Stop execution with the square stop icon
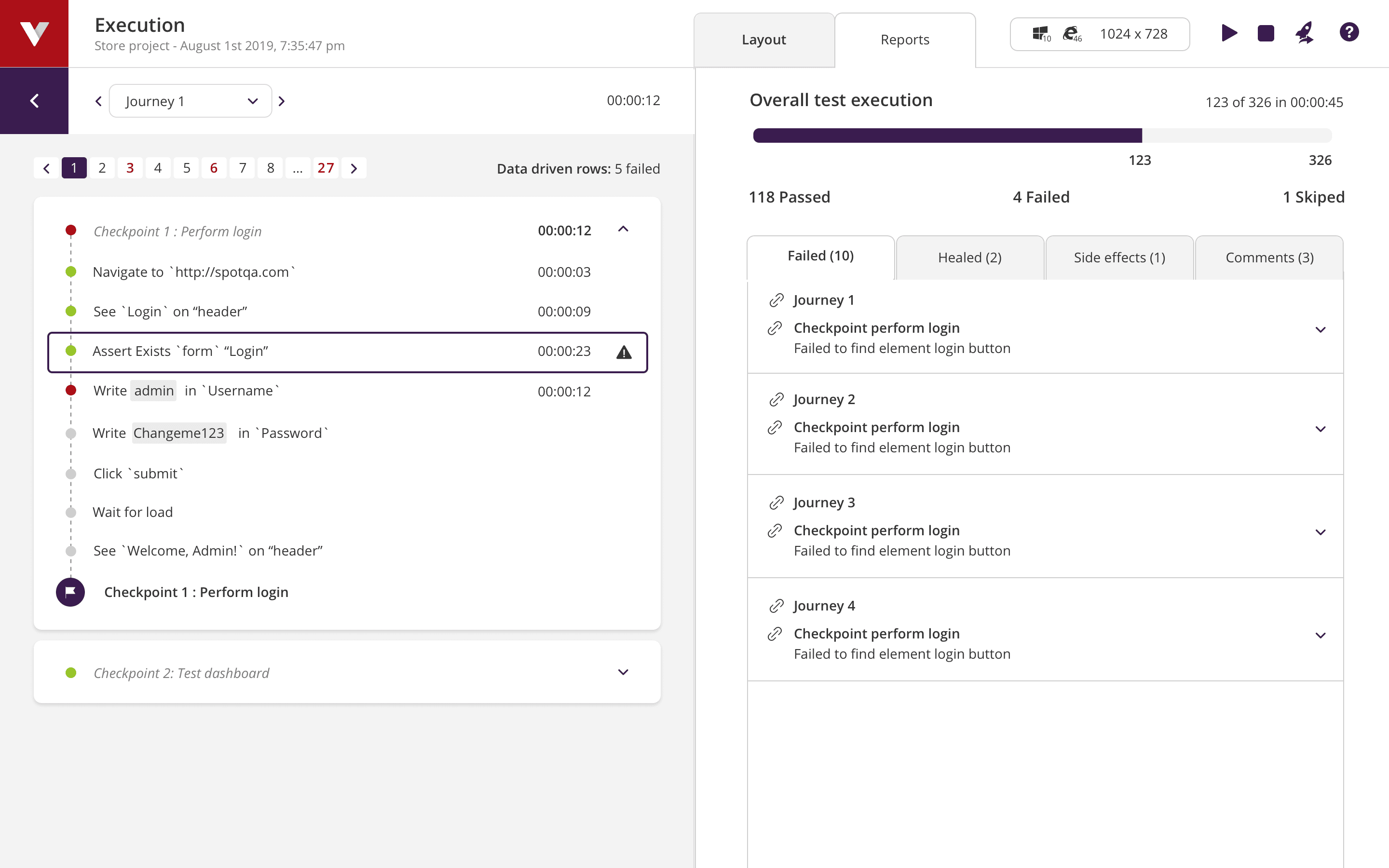 click(x=1265, y=33)
